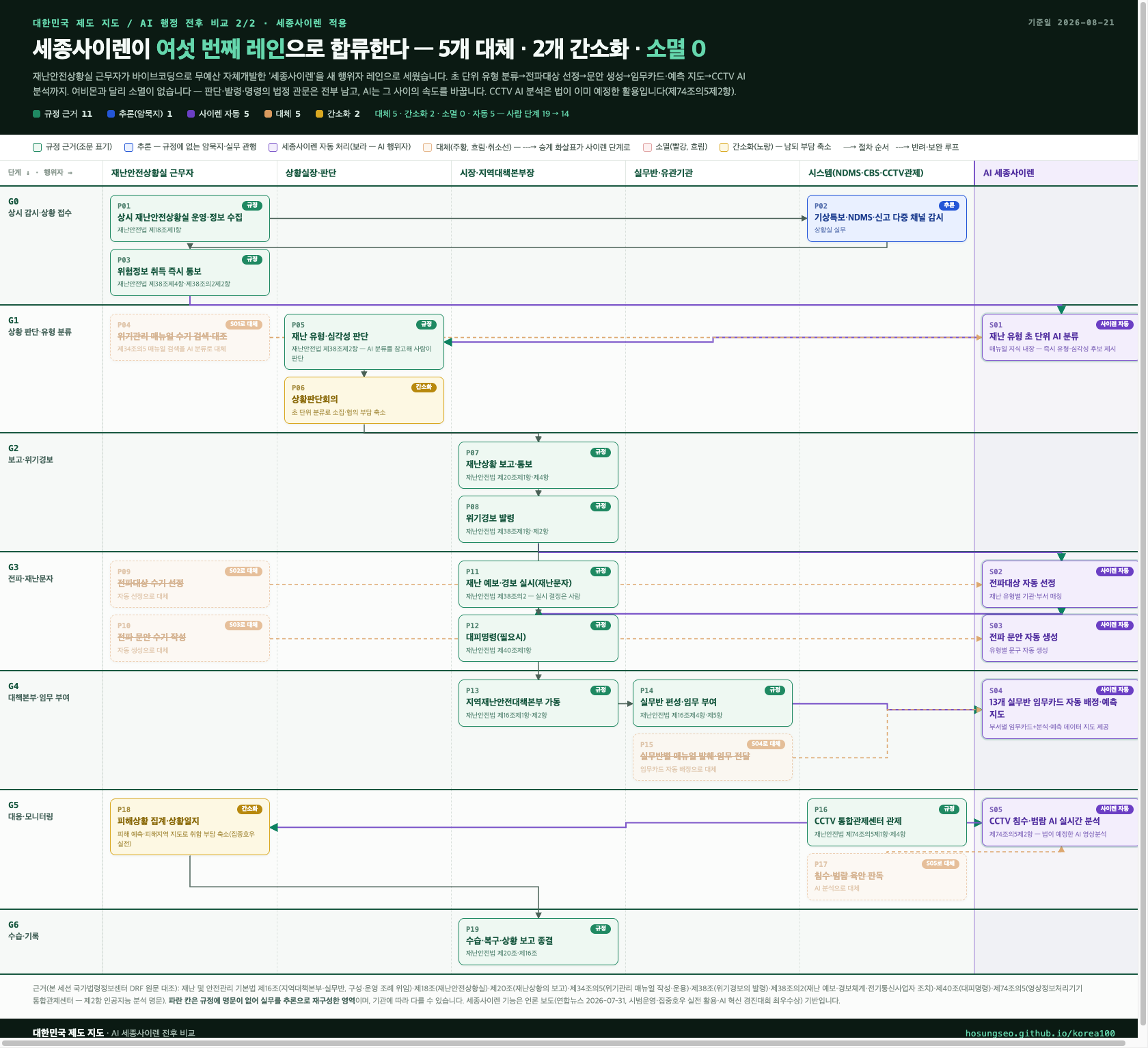The height and width of the screenshot is (1048, 1148).
Task: Click the 추론 badge on card P02
Action: [949, 206]
